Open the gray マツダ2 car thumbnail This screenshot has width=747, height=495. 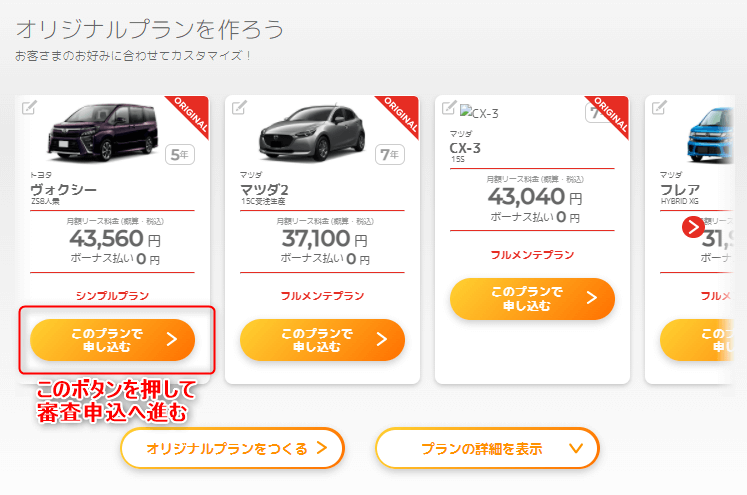tap(312, 133)
